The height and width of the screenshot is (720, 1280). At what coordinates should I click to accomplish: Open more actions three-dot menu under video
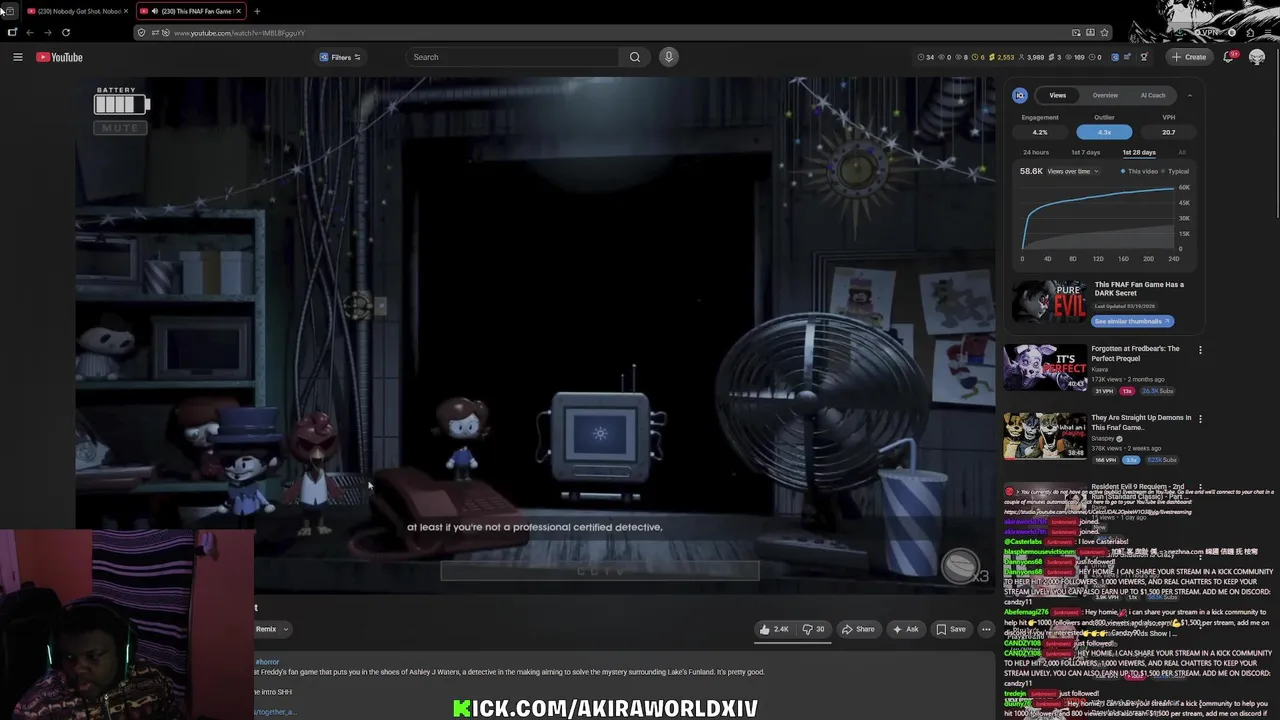click(x=986, y=629)
